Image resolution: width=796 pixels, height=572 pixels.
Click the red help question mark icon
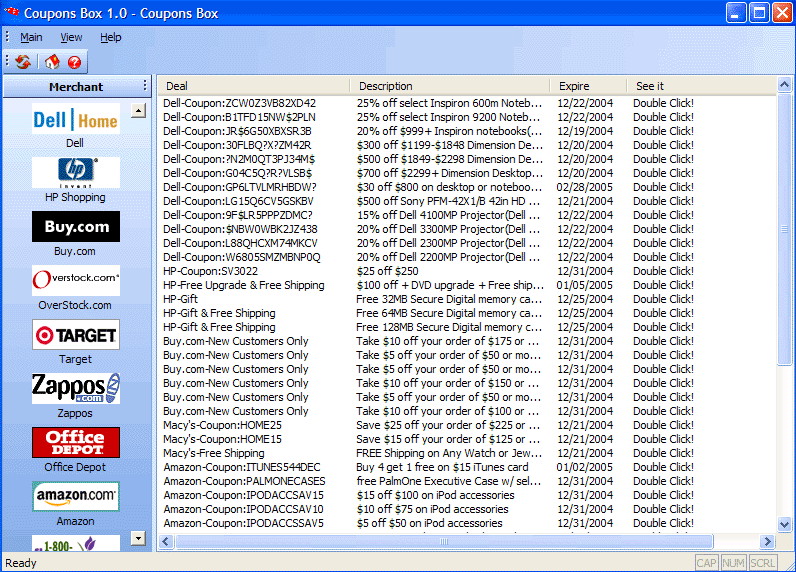click(74, 62)
